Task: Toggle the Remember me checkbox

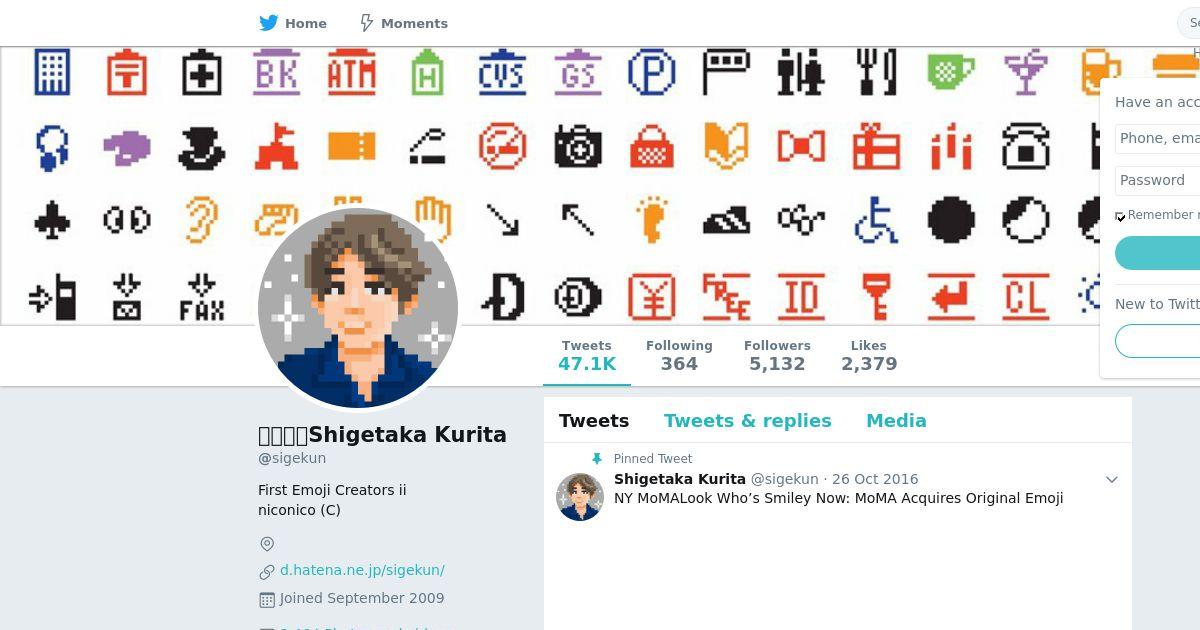Action: [1120, 216]
